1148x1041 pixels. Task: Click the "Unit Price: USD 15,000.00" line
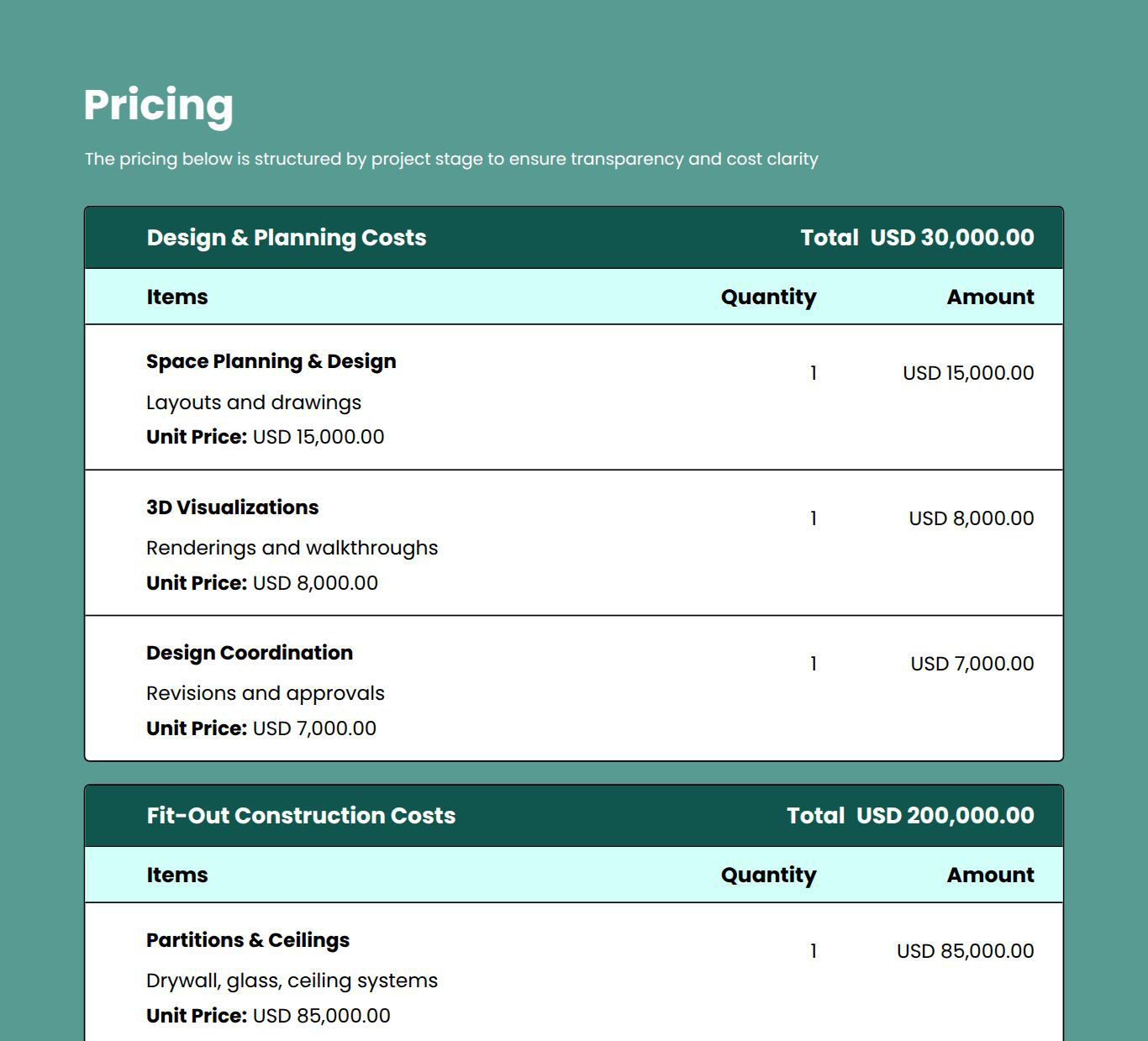click(265, 437)
